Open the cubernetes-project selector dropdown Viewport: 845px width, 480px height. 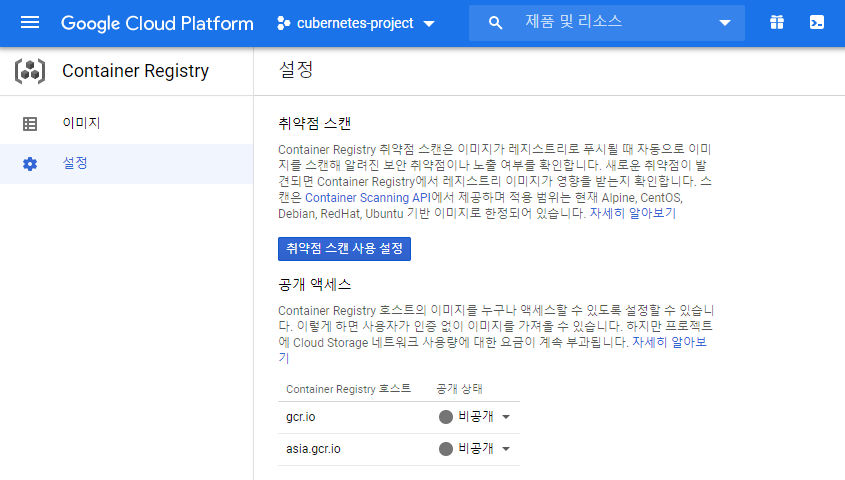(x=356, y=23)
